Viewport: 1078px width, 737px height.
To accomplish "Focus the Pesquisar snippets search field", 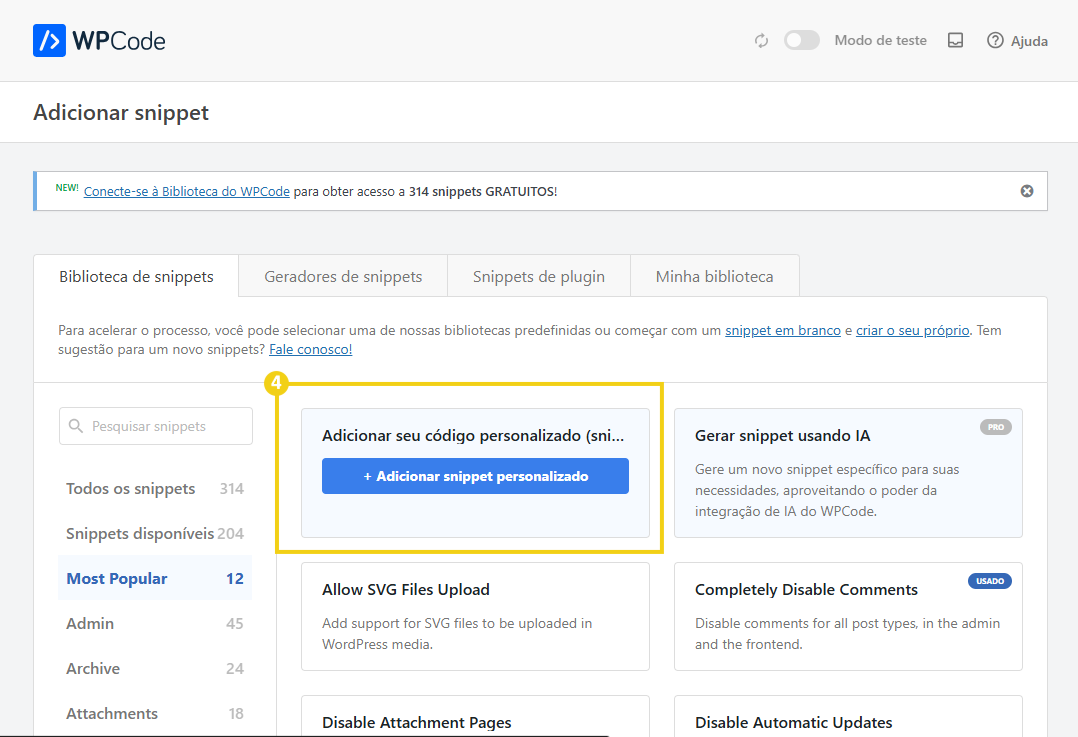I will pyautogui.click(x=156, y=426).
